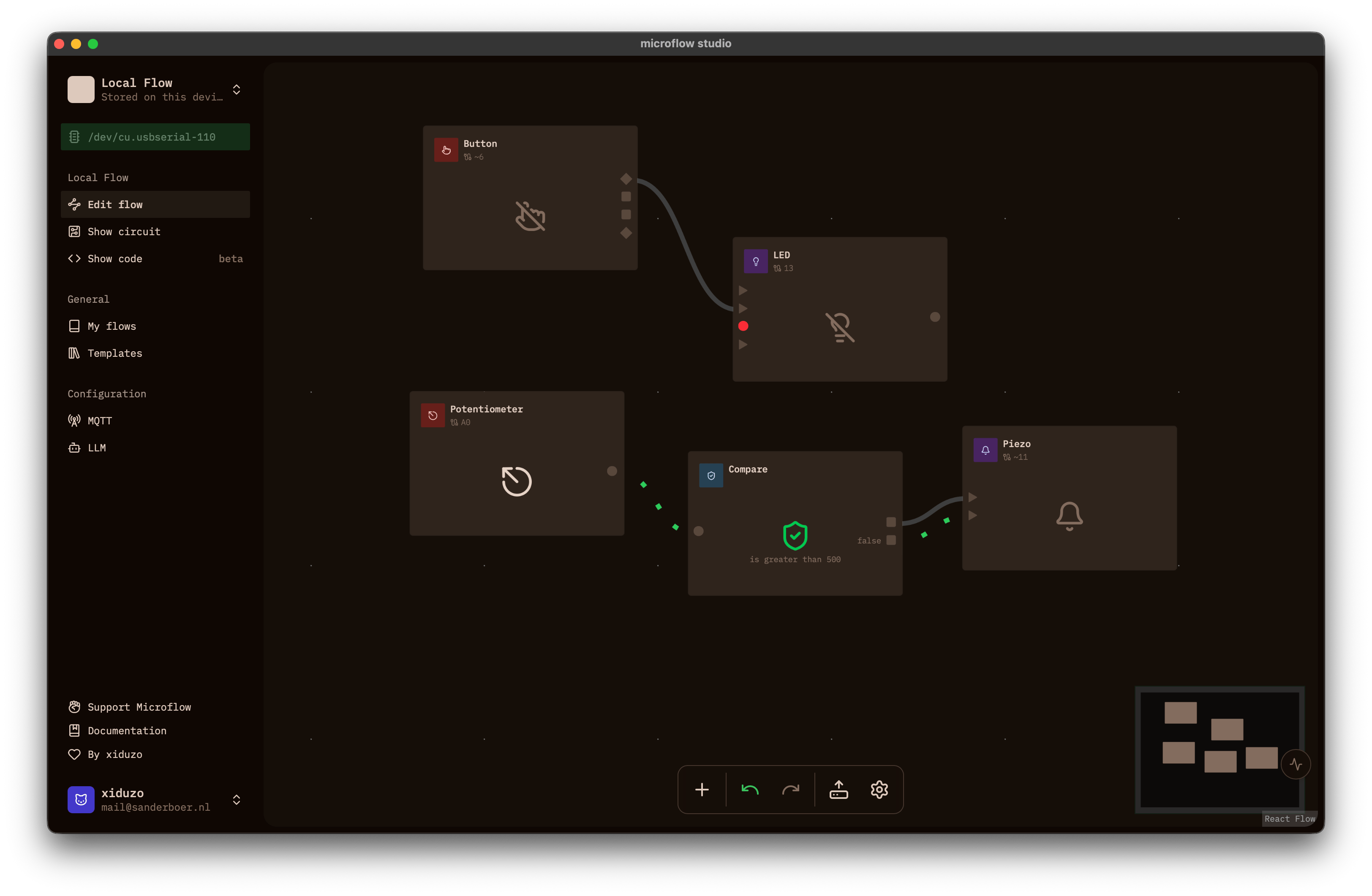The image size is (1372, 896).
Task: Click the redo arrow icon
Action: pos(790,790)
